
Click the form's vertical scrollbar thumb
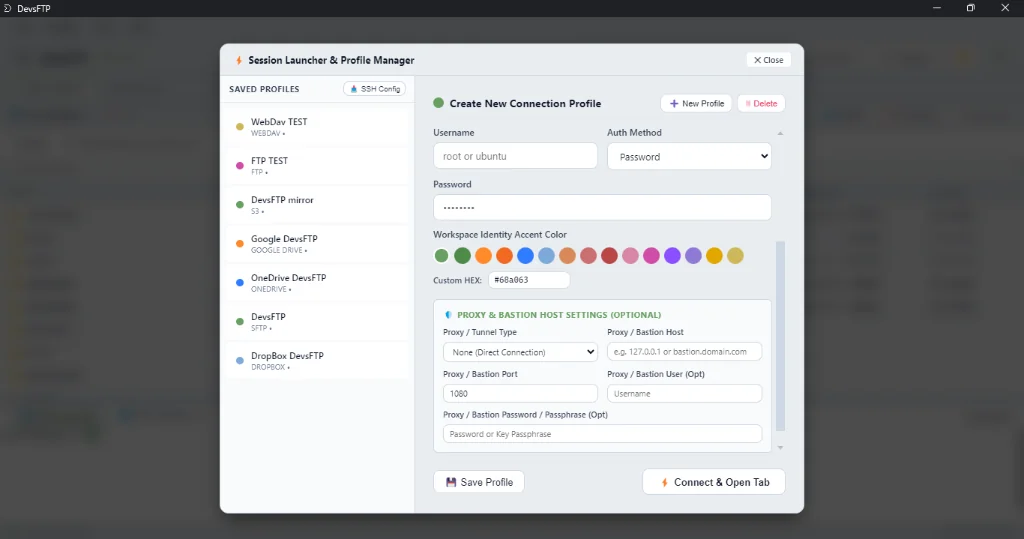click(780, 336)
